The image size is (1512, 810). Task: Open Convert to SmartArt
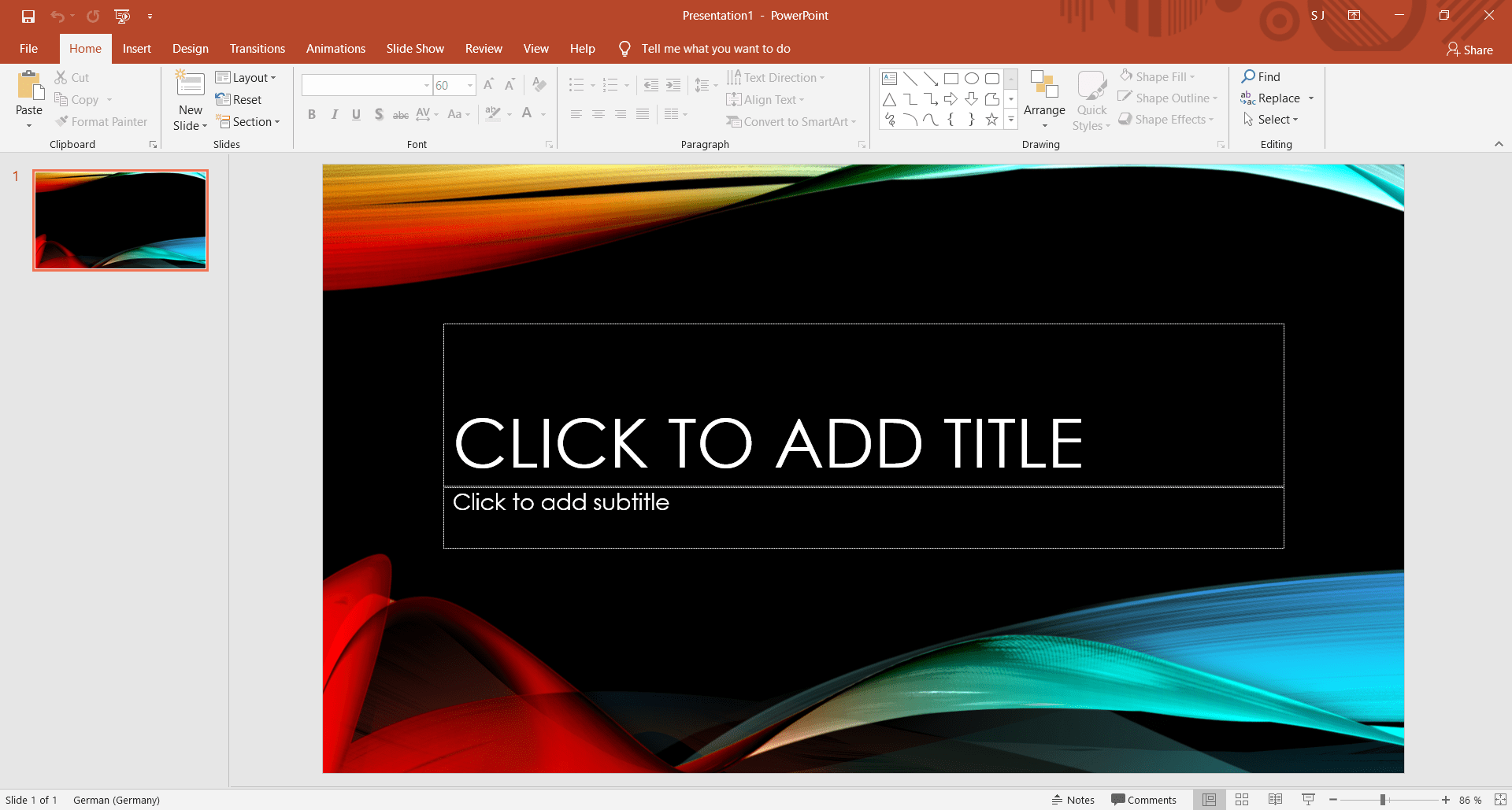coord(791,121)
